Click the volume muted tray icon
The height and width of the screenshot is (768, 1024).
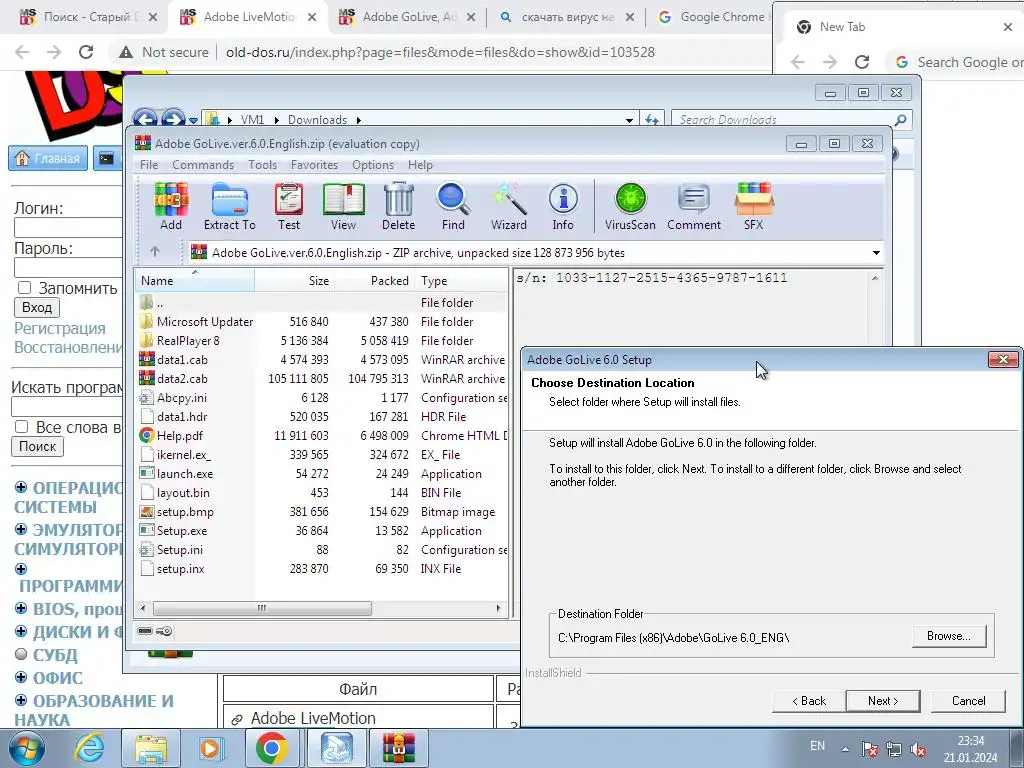(x=918, y=749)
